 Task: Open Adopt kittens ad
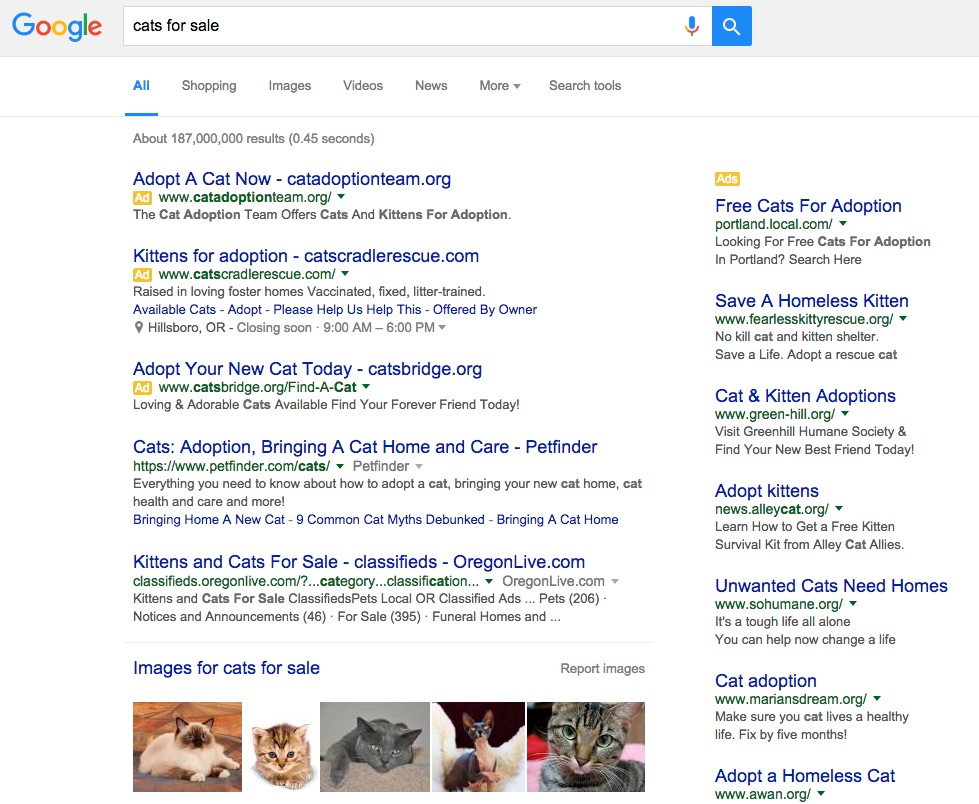tap(767, 491)
